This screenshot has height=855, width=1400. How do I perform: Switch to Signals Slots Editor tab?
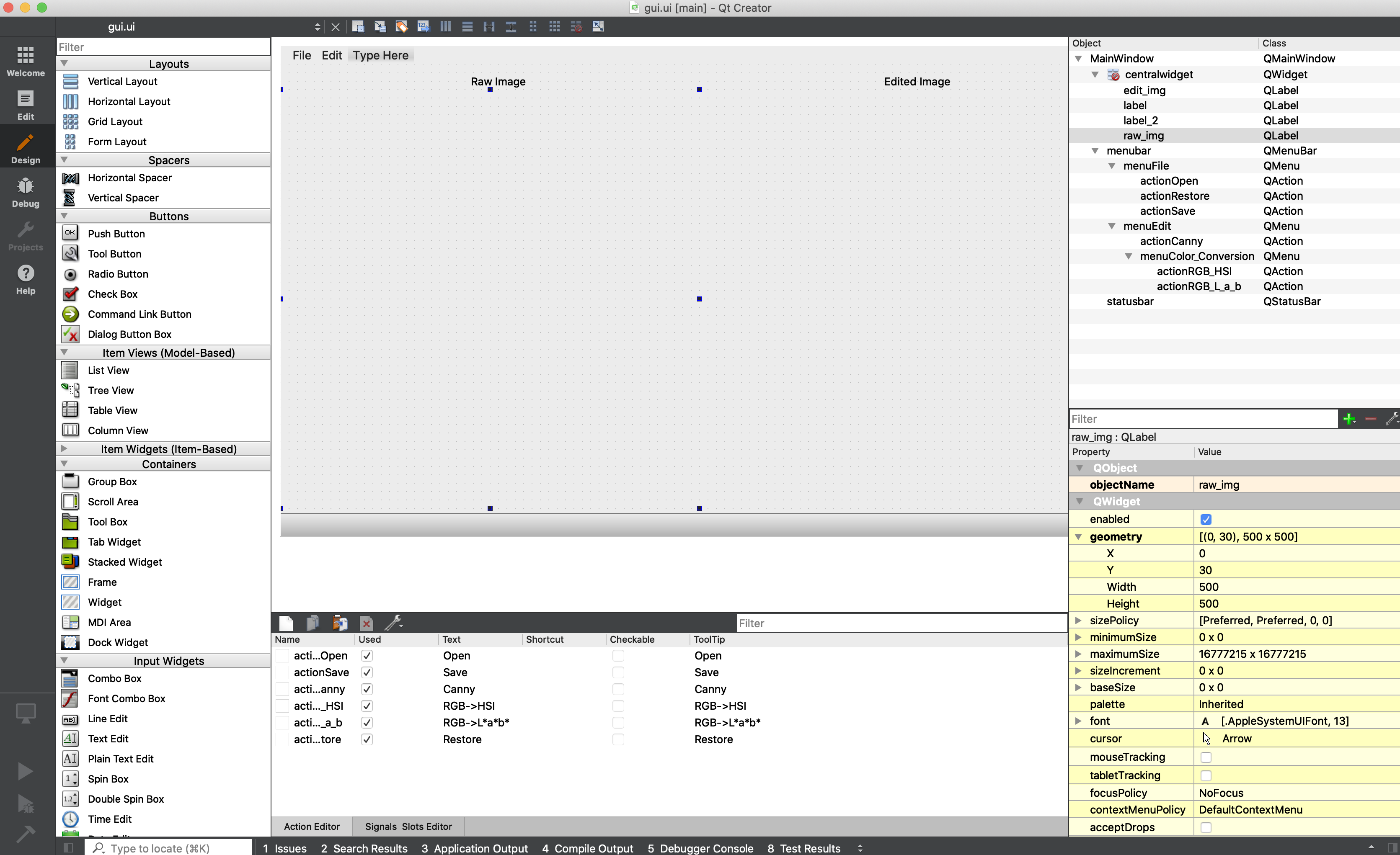pyautogui.click(x=408, y=827)
